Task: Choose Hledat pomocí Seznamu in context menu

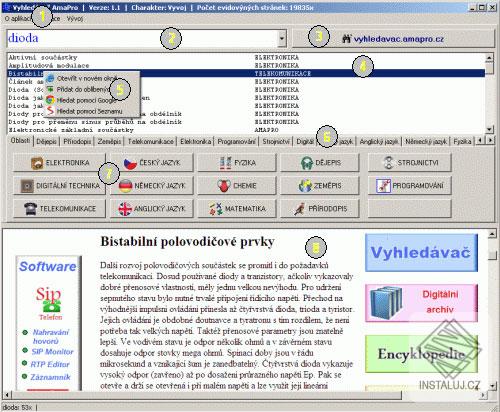Action: 90,111
